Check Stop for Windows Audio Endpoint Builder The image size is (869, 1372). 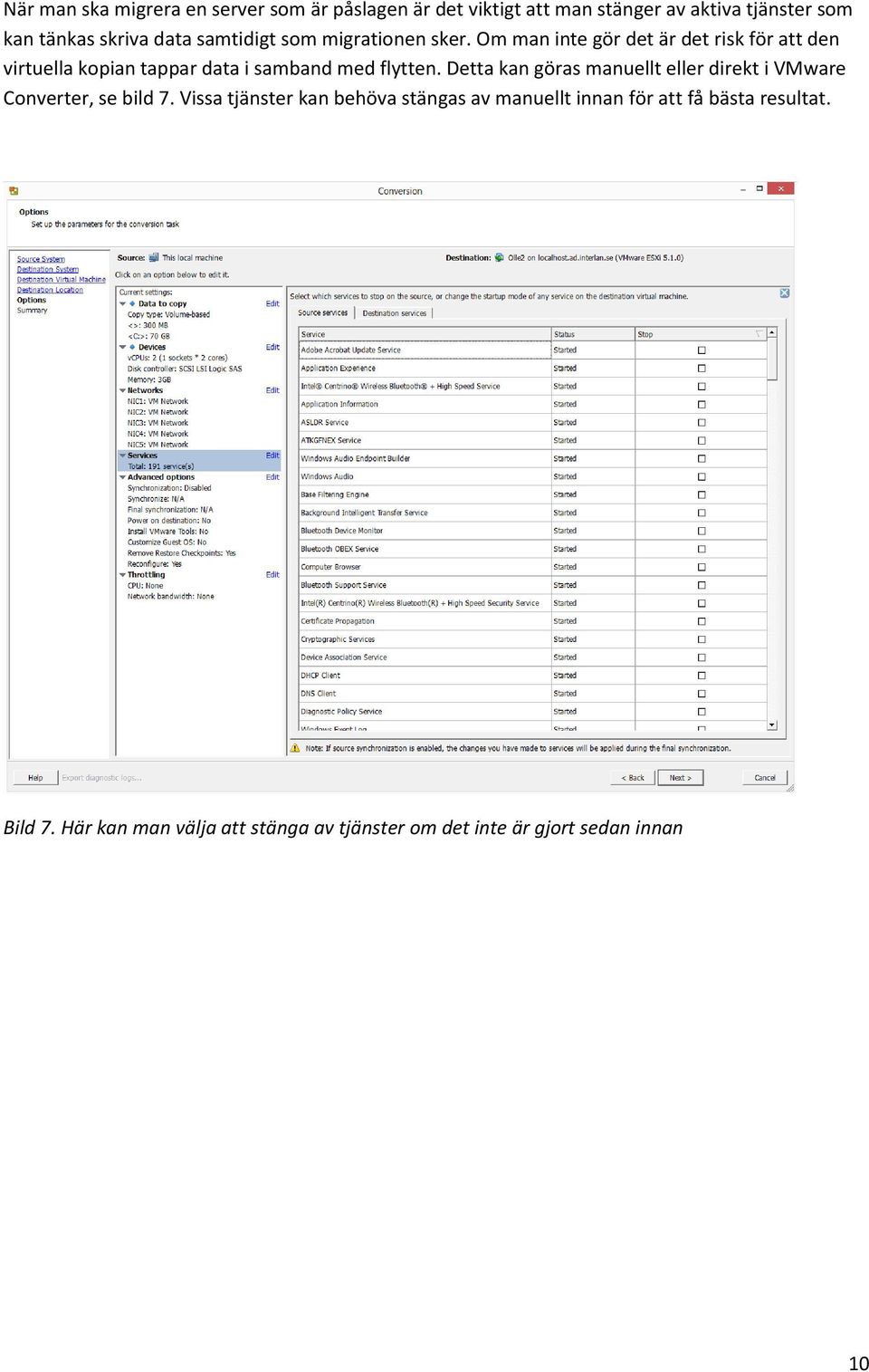point(702,459)
